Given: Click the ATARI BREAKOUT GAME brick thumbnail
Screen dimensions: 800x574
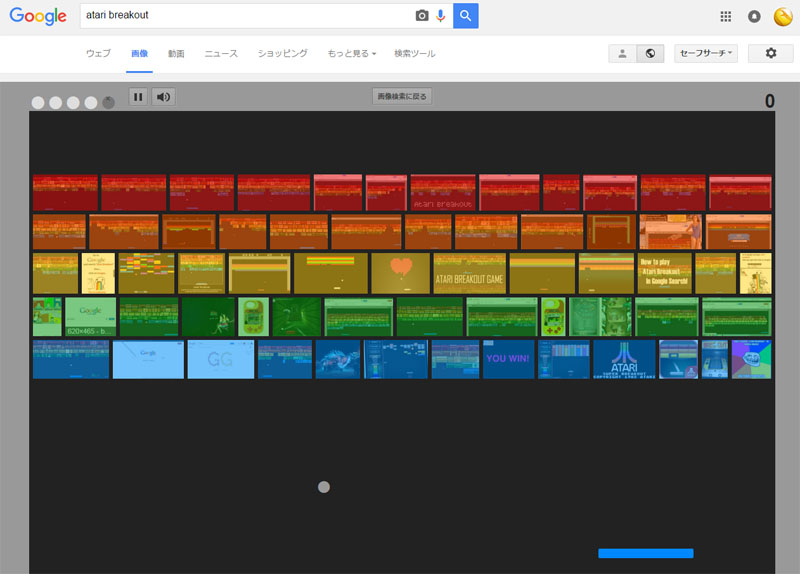Looking at the screenshot, I should coord(469,273).
